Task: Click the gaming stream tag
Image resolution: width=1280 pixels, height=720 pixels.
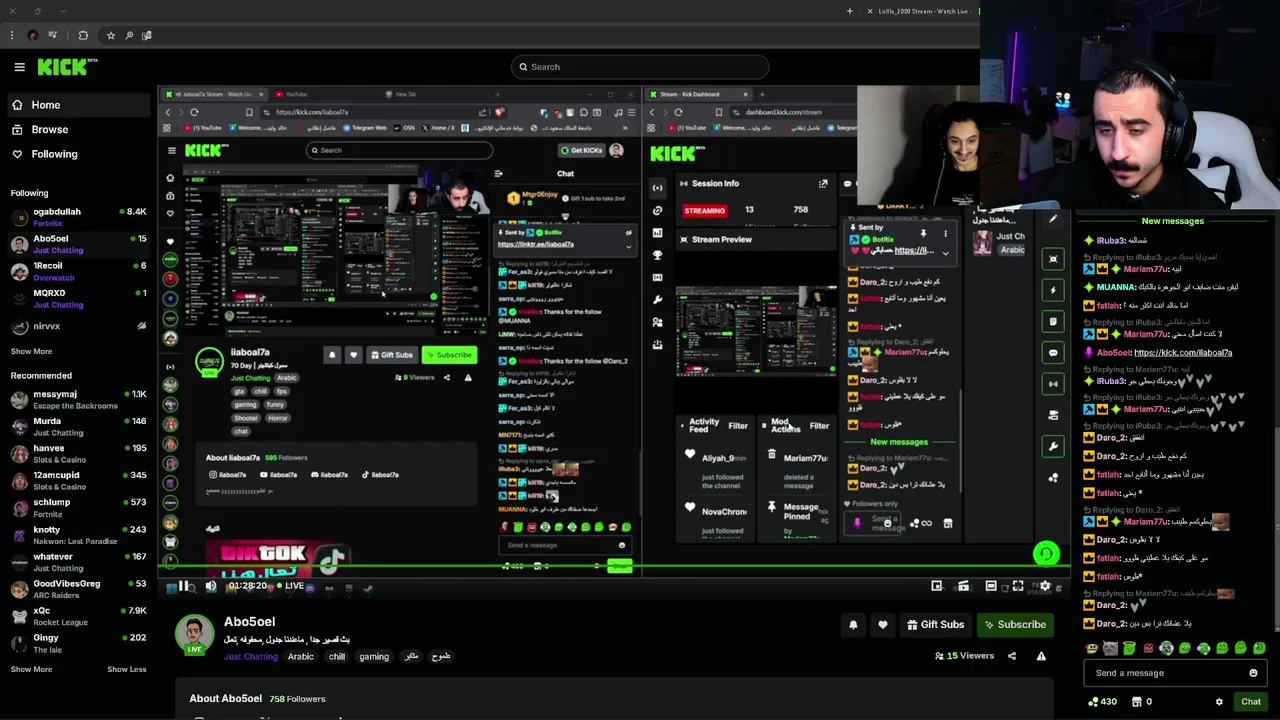Action: [x=374, y=657]
